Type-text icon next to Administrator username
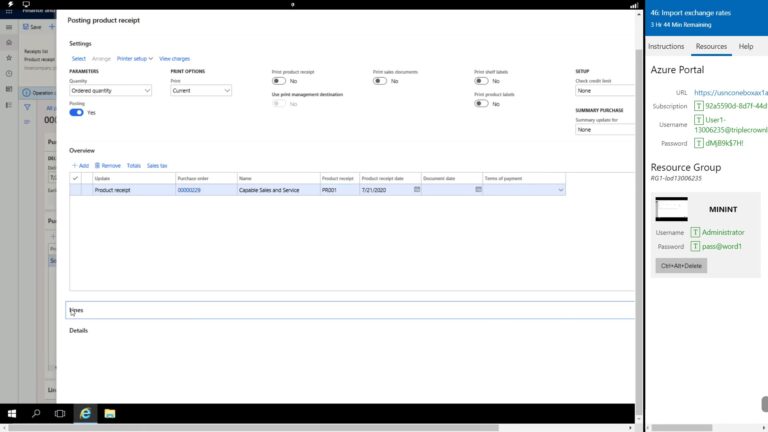This screenshot has width=768, height=432. click(695, 232)
